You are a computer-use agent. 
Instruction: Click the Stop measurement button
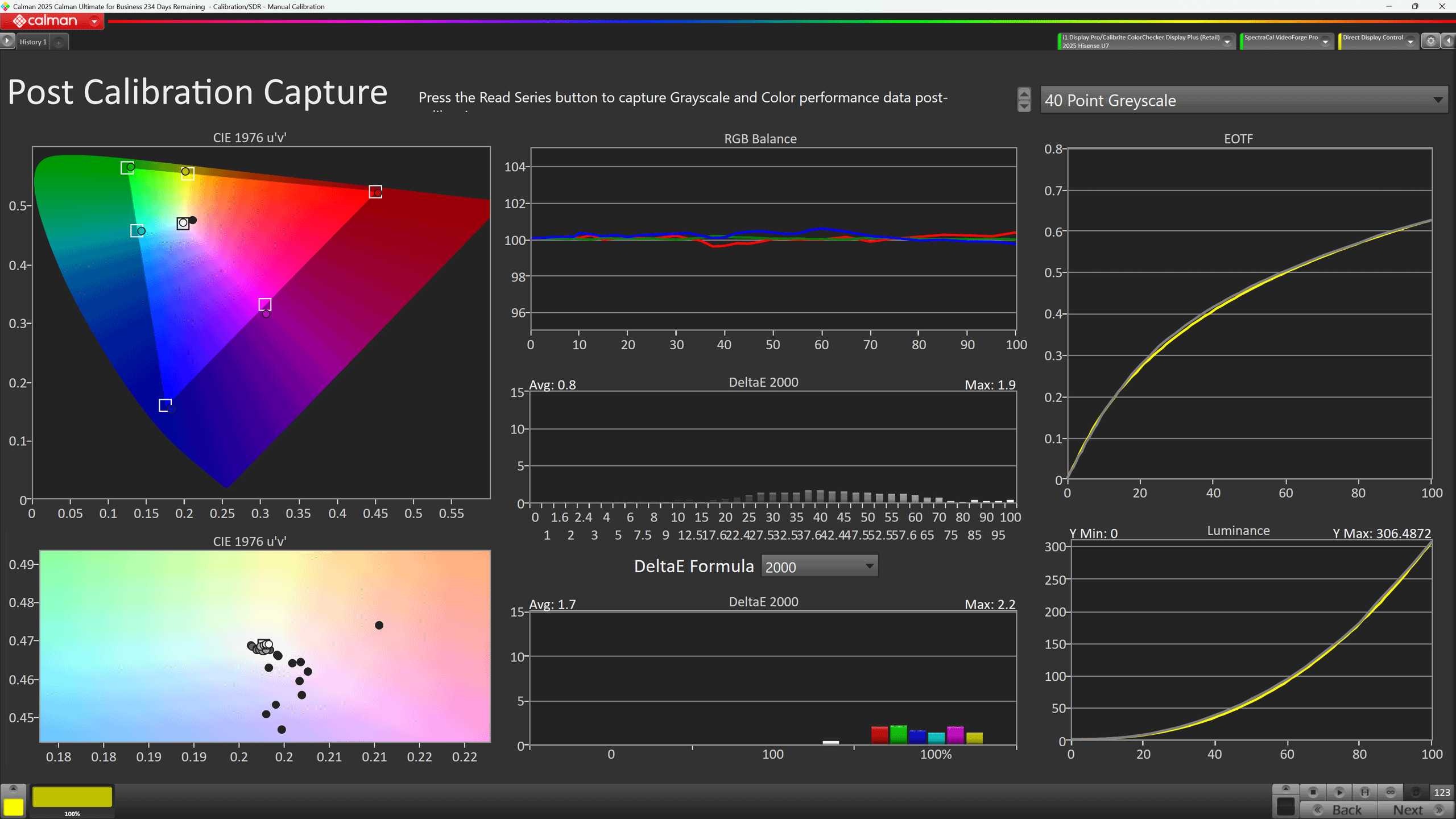1313,792
